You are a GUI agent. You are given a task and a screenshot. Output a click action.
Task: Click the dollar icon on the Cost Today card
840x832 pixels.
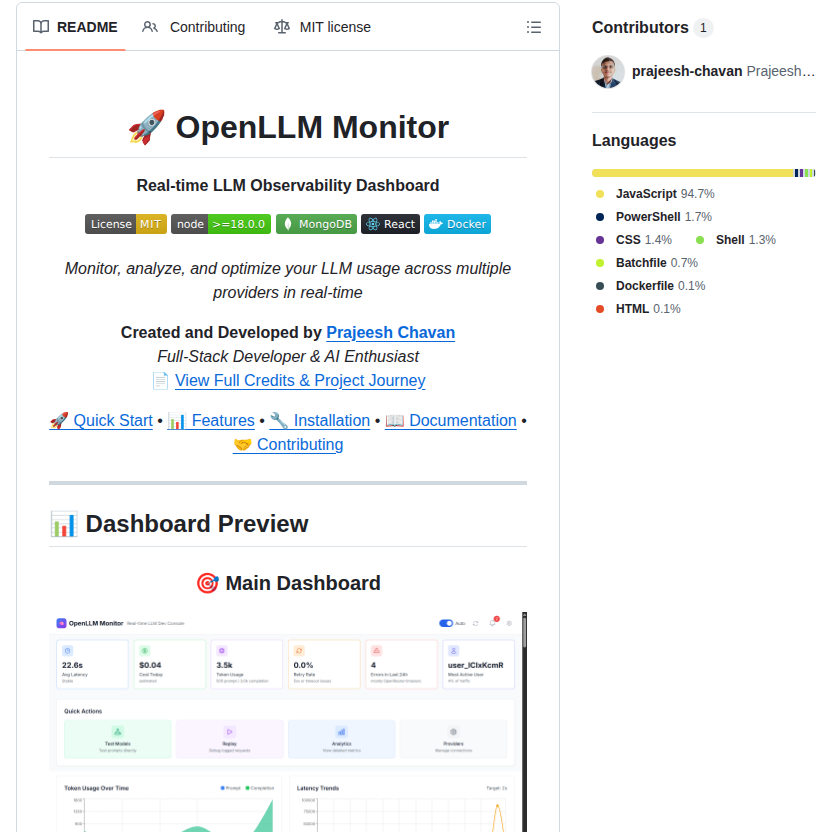(143, 650)
